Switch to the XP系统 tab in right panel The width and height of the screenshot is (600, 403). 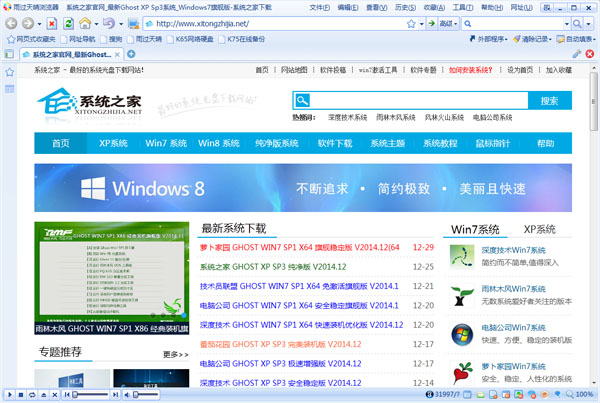(x=540, y=229)
